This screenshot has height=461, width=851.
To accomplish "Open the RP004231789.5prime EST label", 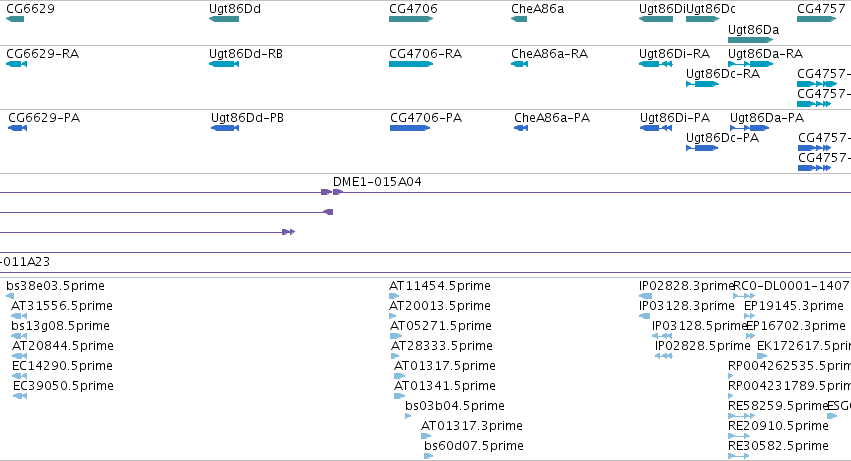I will pos(789,386).
